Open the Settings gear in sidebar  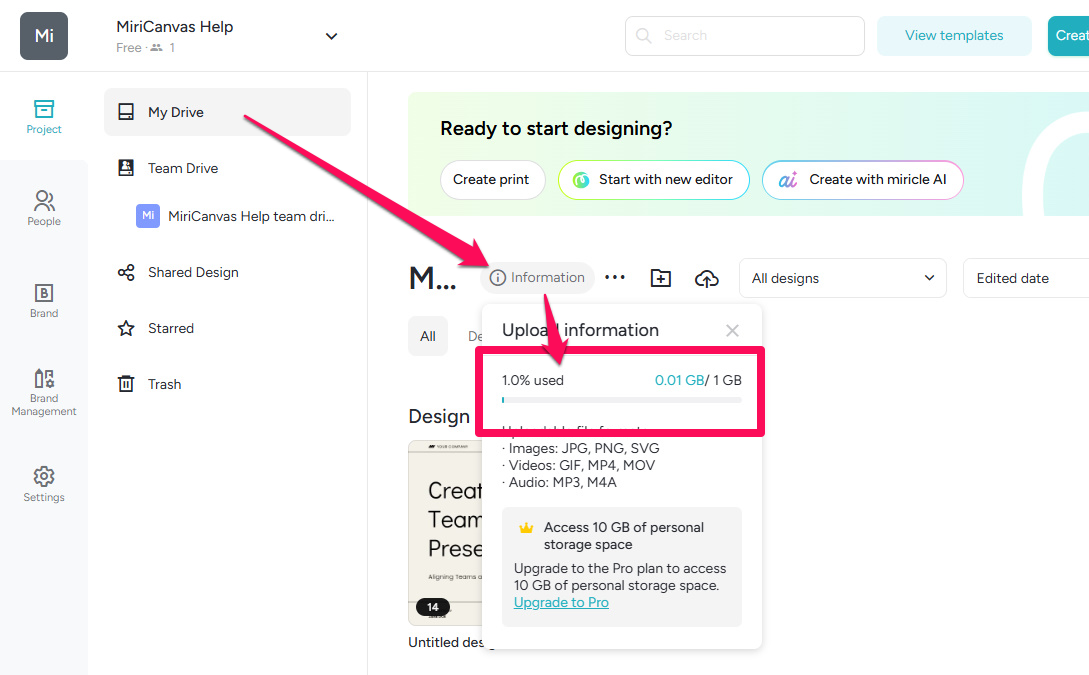coord(44,484)
